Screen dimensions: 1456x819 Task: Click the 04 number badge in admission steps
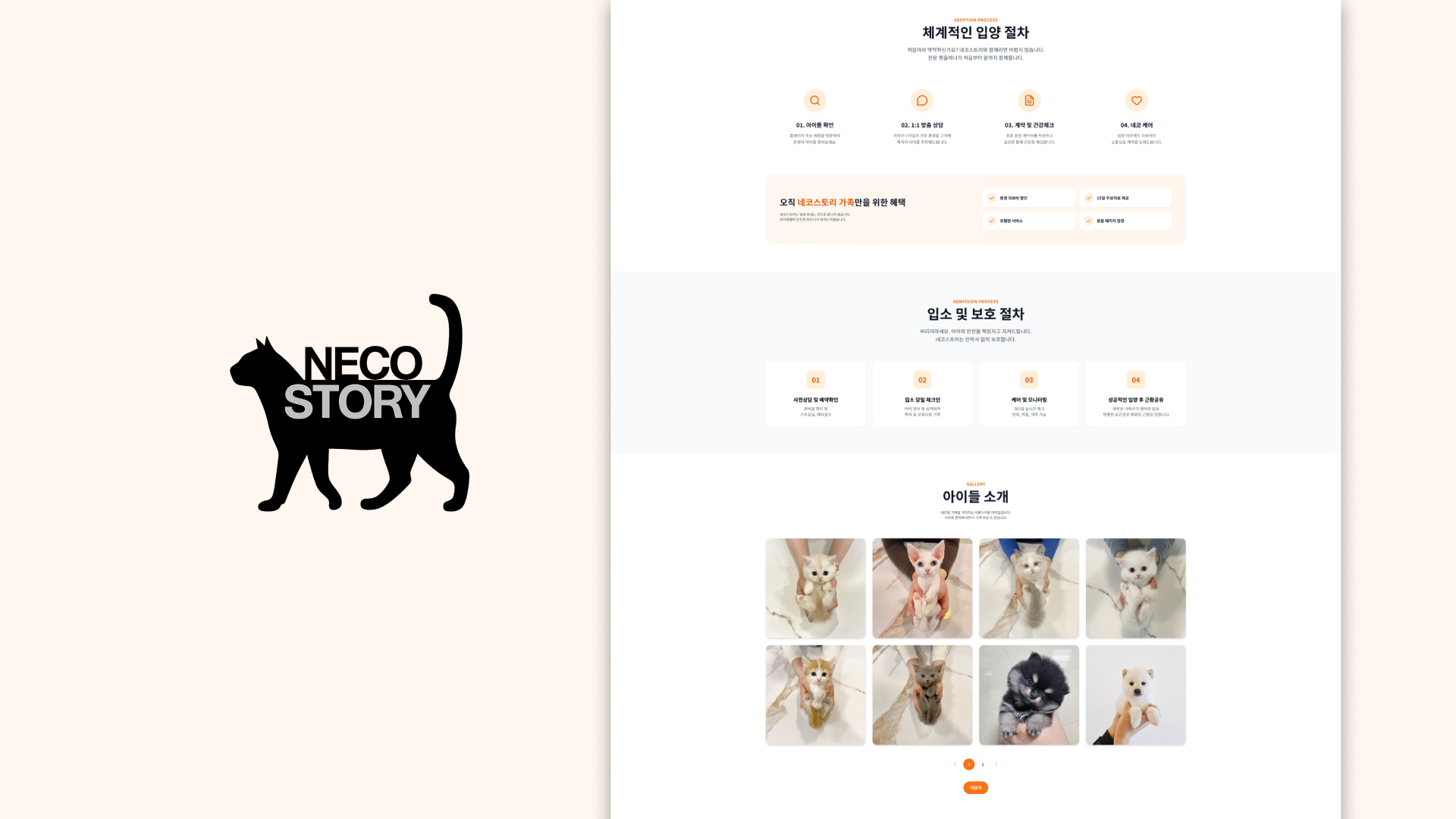point(1135,380)
